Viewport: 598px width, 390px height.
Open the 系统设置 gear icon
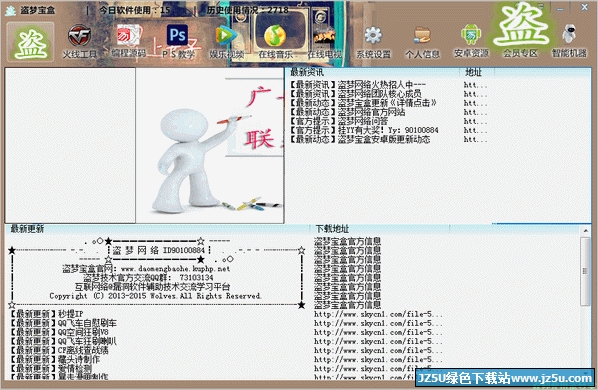pyautogui.click(x=373, y=42)
